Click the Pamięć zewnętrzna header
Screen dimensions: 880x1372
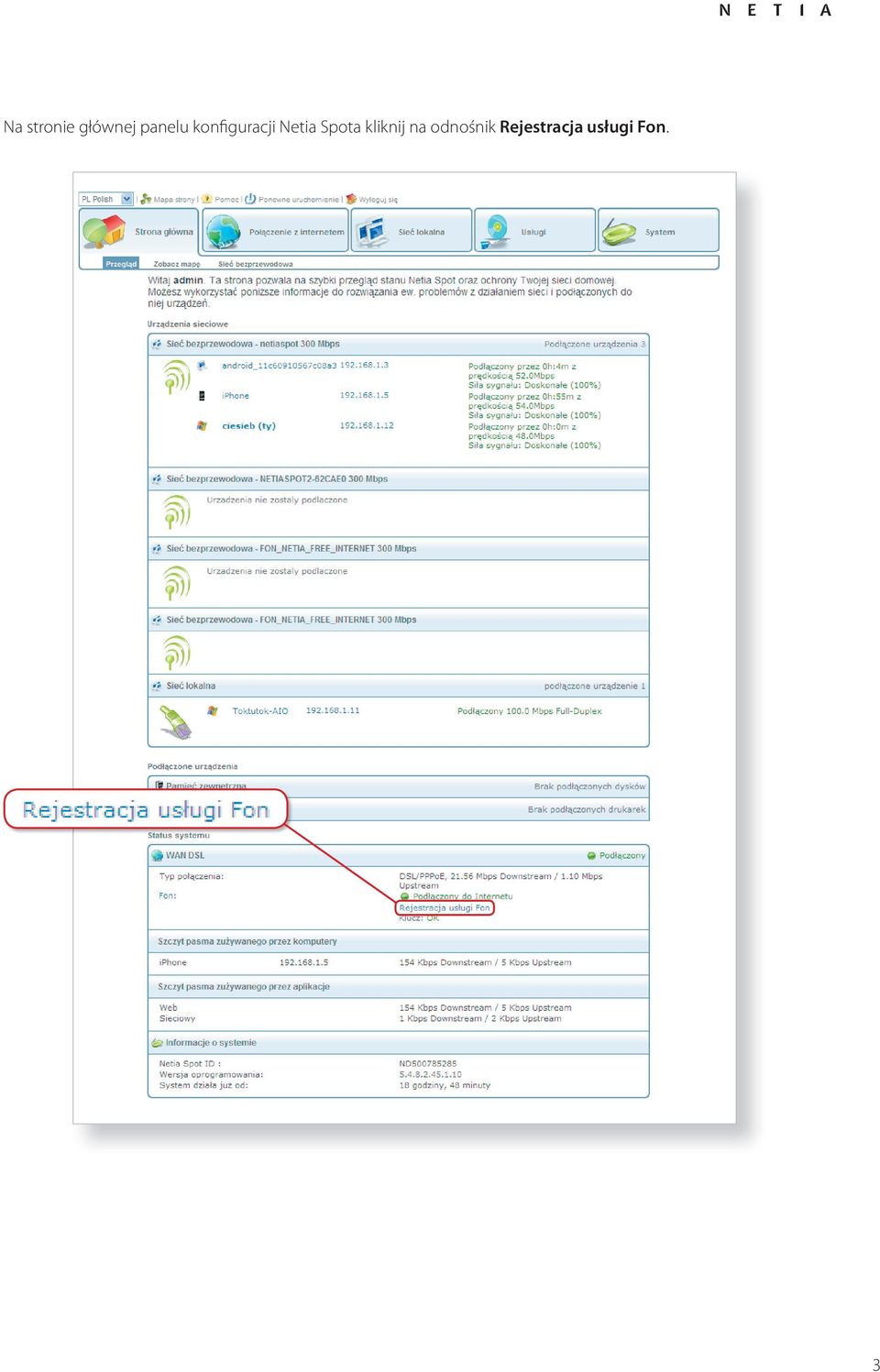coord(399,785)
